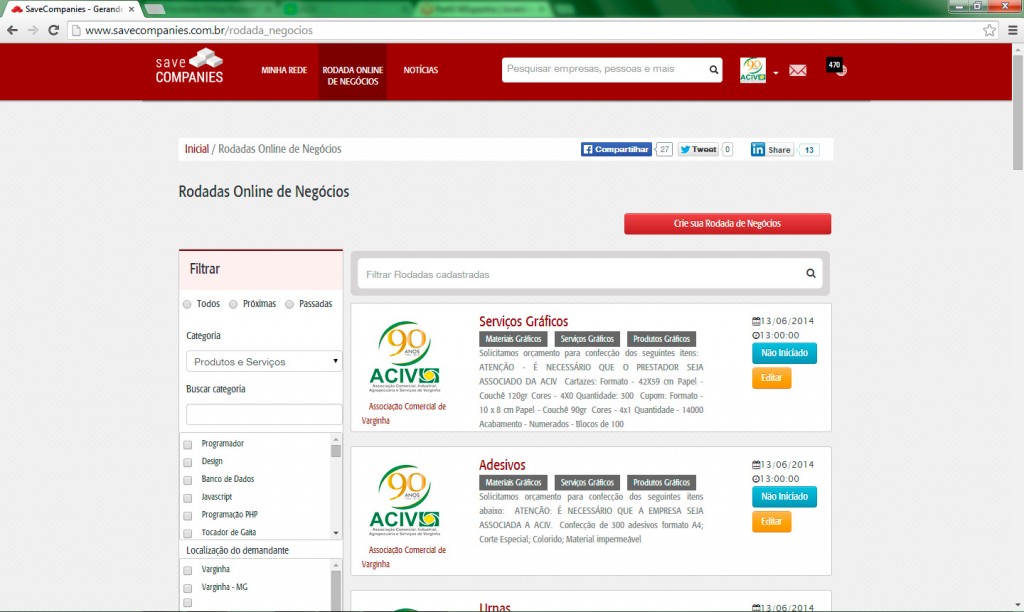The image size is (1024, 612).
Task: Check the Tocador de Gaita category
Action: click(188, 533)
